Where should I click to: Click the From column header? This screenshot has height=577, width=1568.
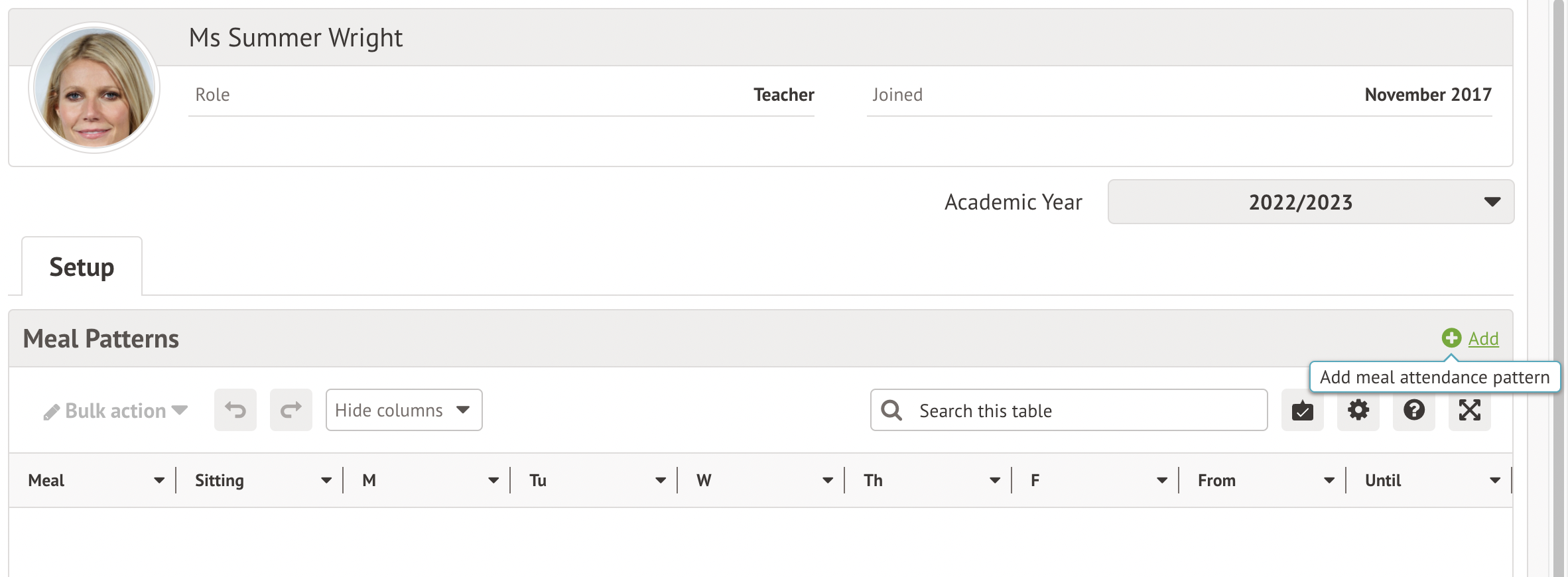click(x=1216, y=481)
